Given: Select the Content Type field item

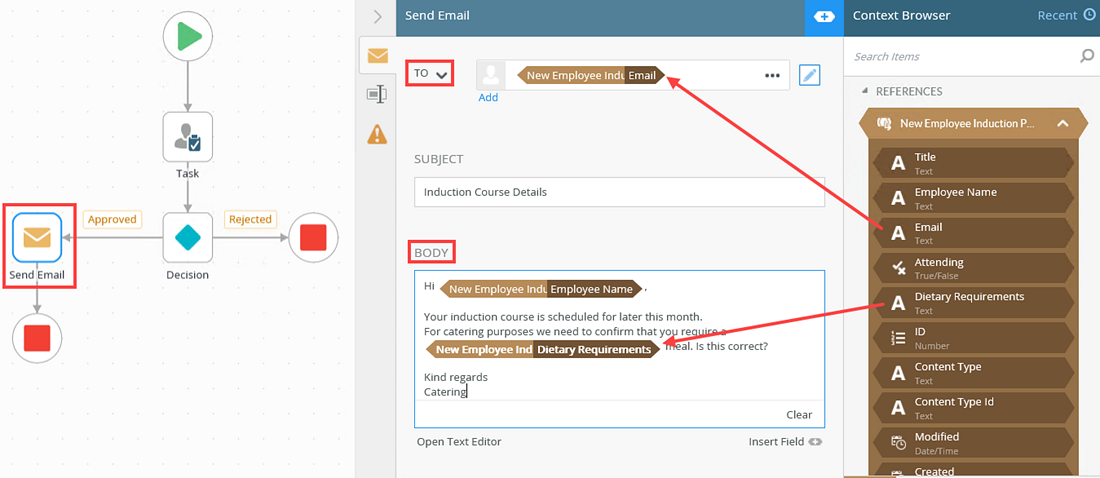Looking at the screenshot, I should tap(974, 373).
